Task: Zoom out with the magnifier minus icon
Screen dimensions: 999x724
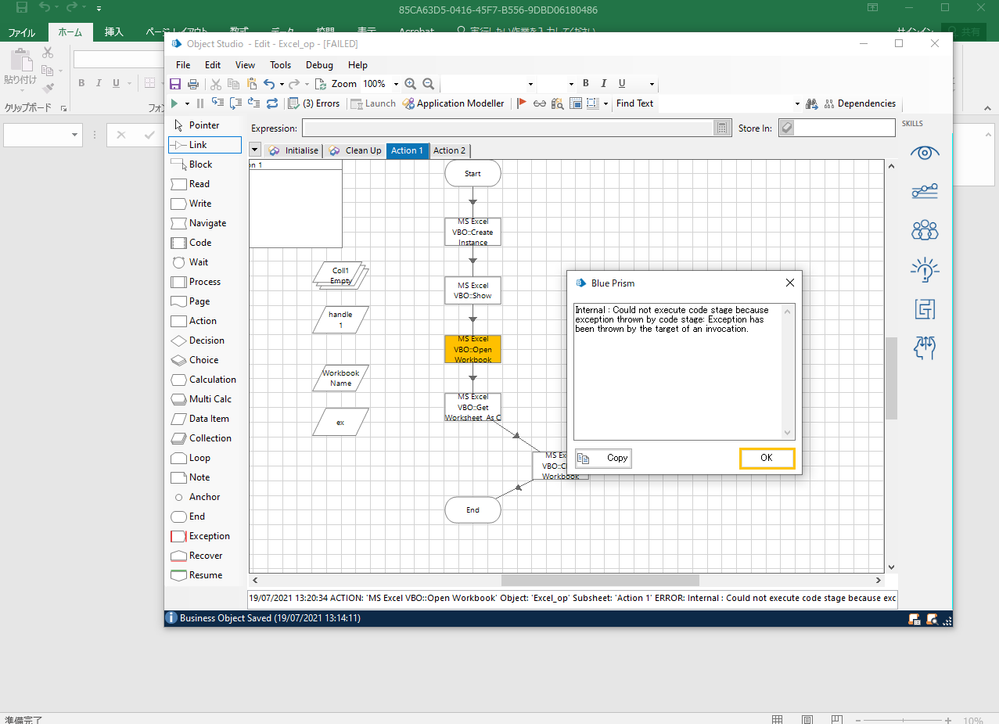Action: tap(429, 84)
